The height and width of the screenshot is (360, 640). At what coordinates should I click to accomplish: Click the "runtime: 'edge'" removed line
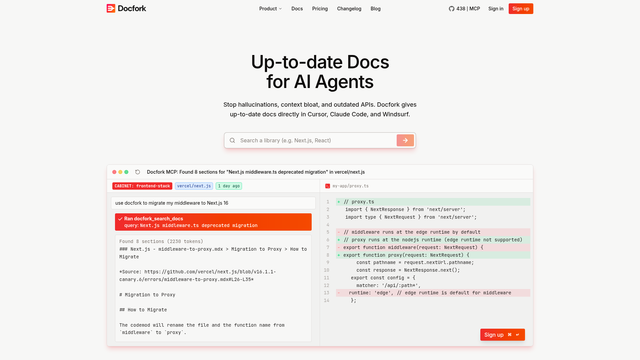coord(433,293)
